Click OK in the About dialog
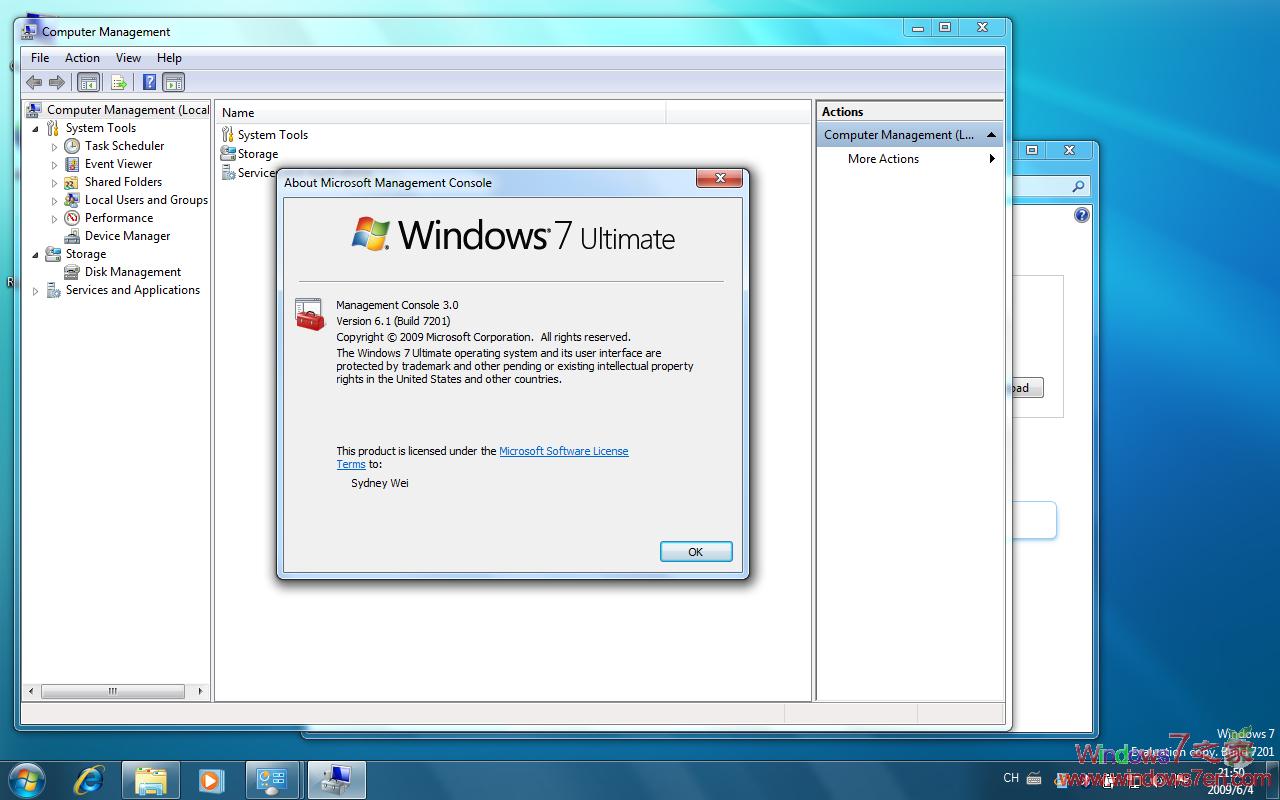The height and width of the screenshot is (800, 1280). [696, 552]
